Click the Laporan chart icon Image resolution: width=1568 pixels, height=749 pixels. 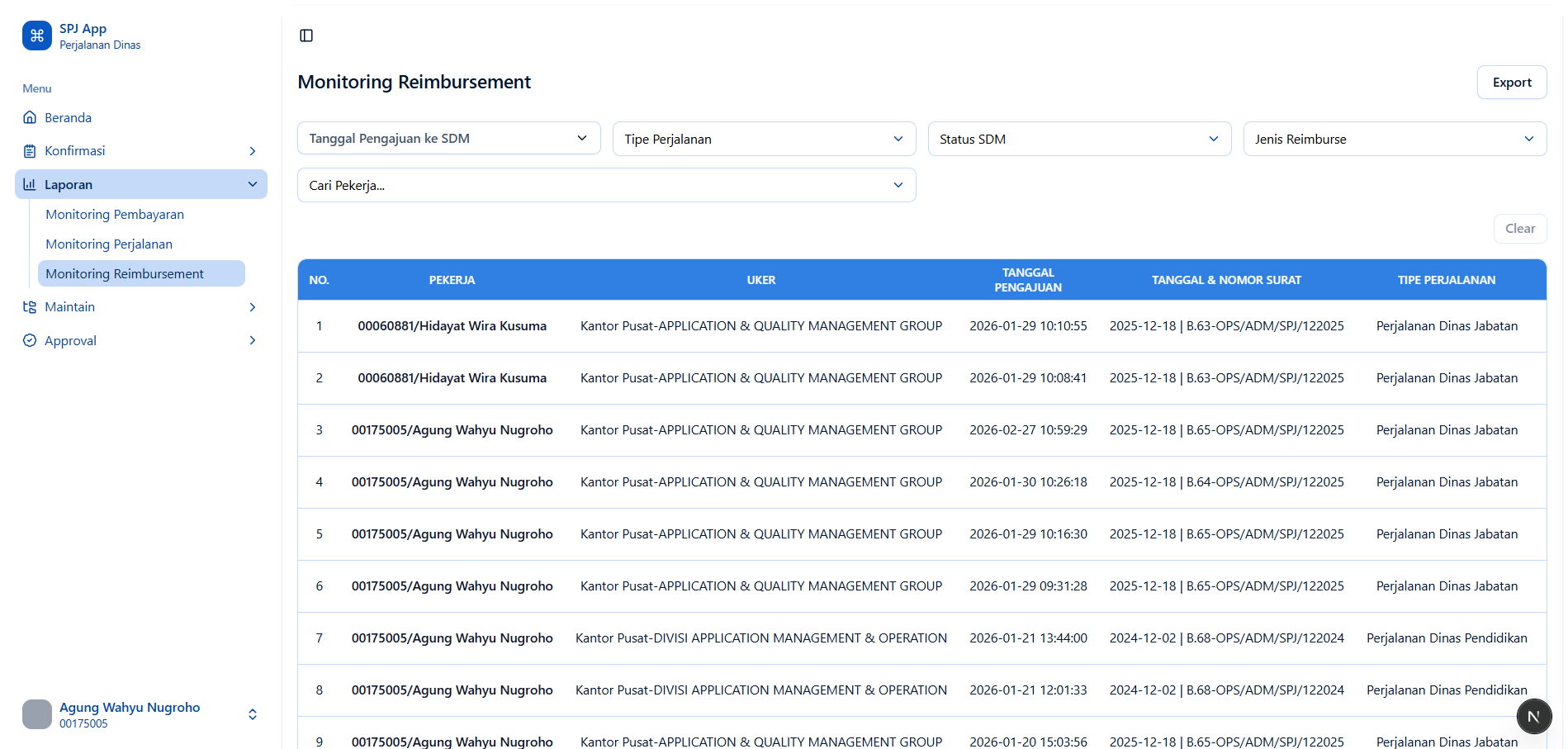point(30,184)
